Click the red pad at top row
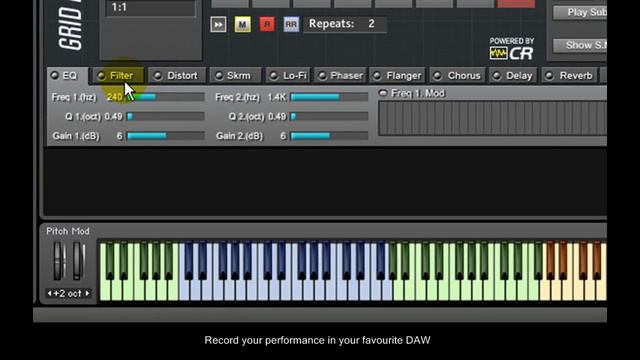 [x=516, y=4]
